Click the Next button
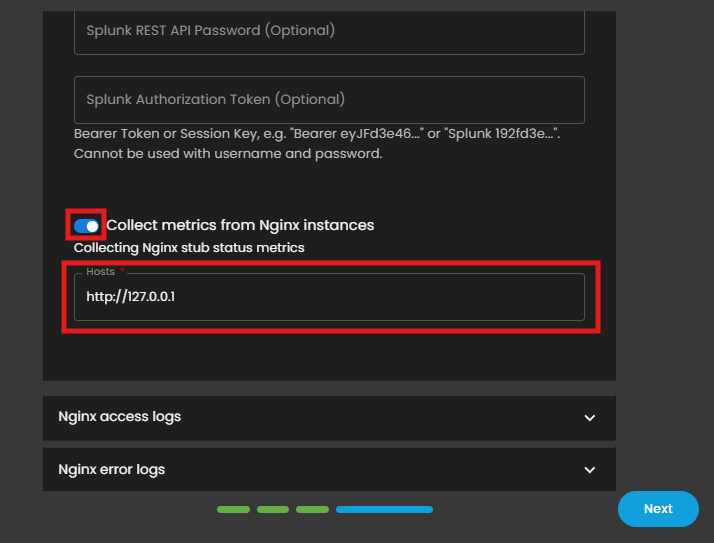Viewport: 714px width, 543px height. tap(658, 509)
